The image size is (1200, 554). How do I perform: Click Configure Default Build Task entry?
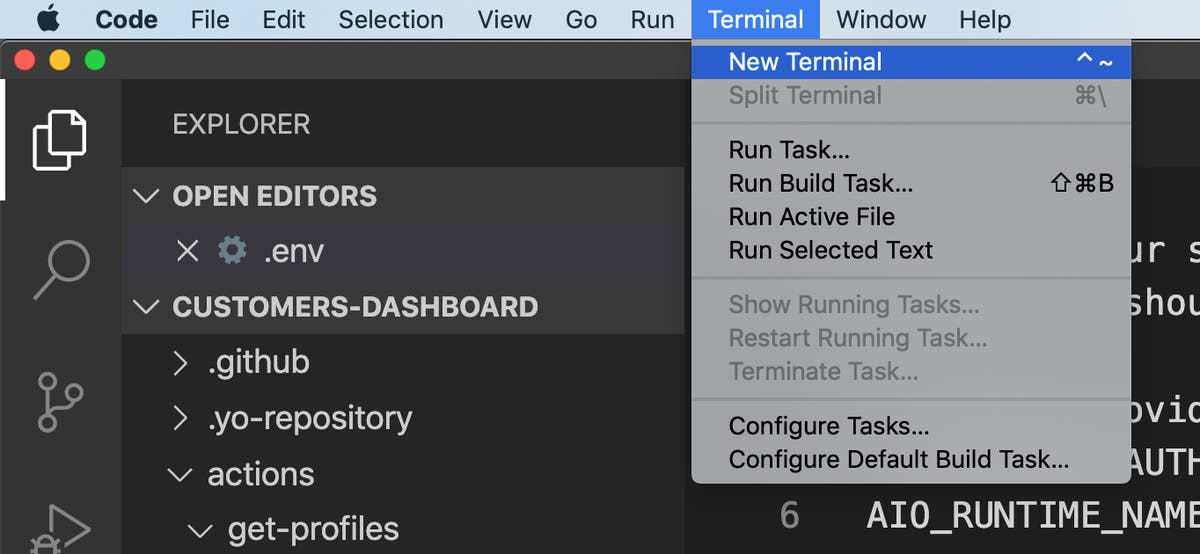coord(898,460)
